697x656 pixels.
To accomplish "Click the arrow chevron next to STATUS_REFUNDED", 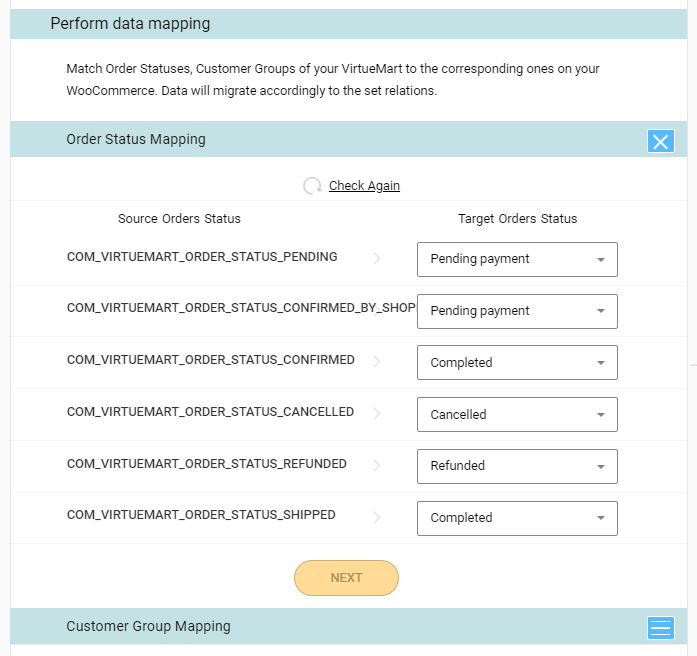I will [x=377, y=465].
